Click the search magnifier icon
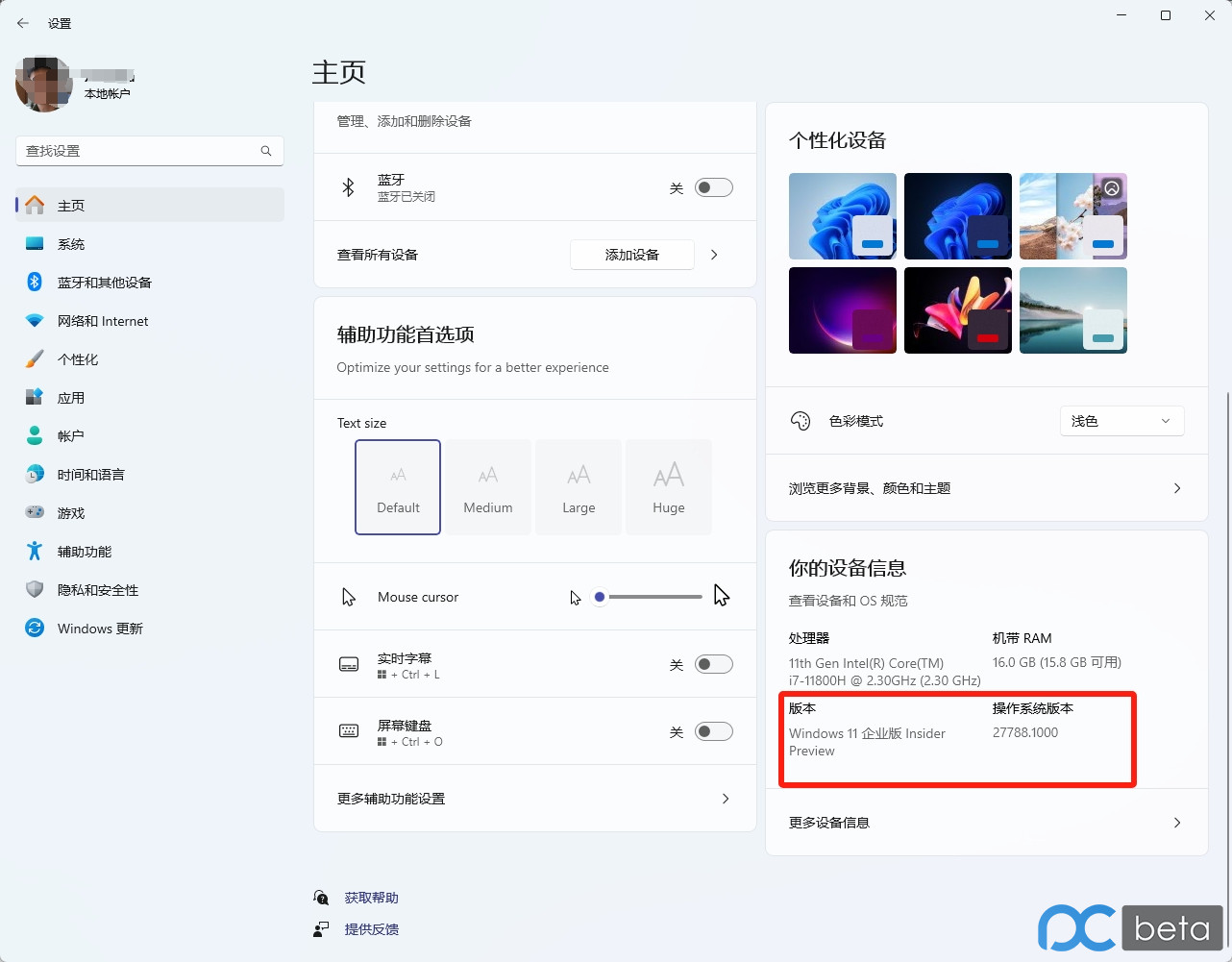 [x=266, y=151]
